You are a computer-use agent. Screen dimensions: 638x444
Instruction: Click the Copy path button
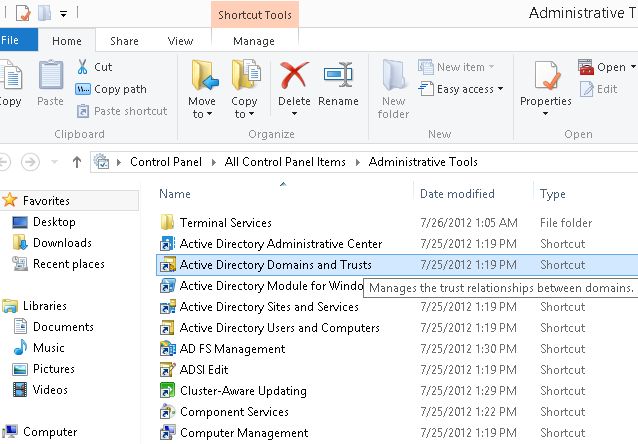[x=111, y=89]
